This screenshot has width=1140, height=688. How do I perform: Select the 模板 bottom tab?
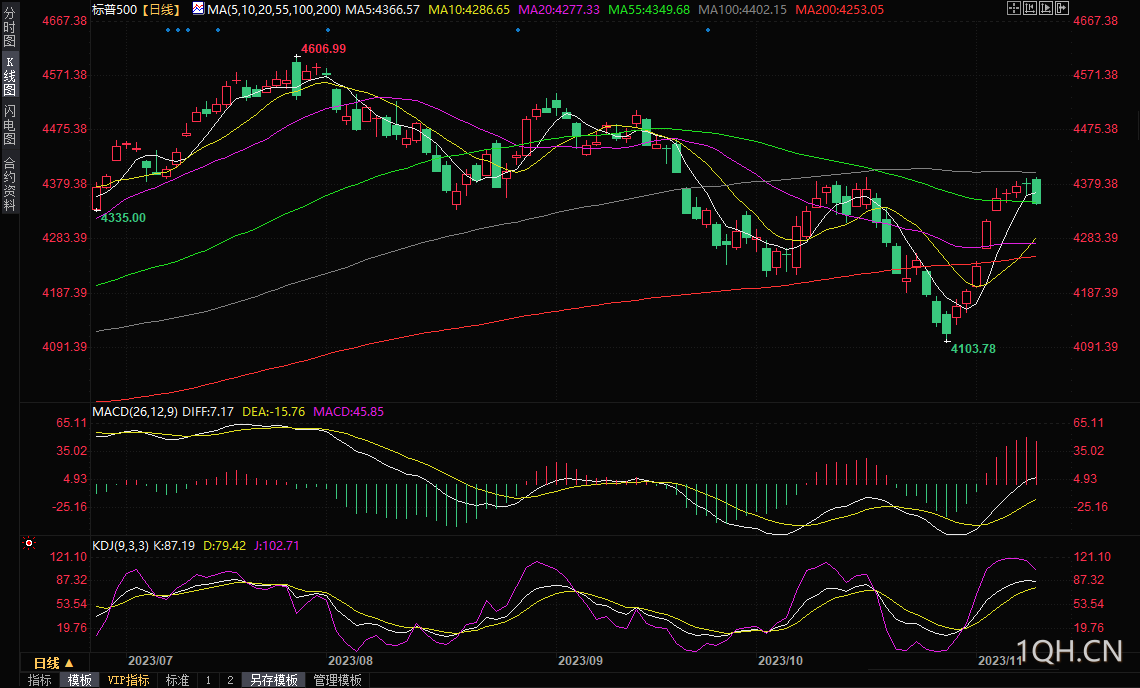click(x=79, y=680)
